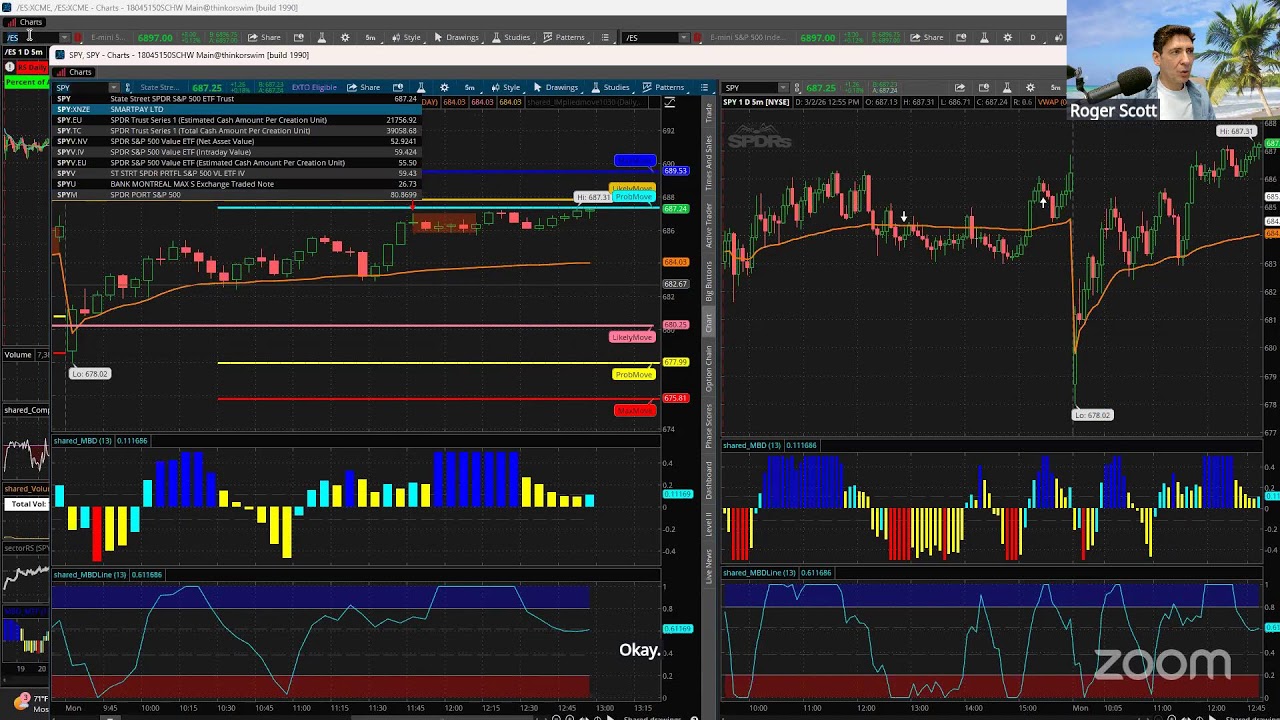Change the 5m timeframe in SPY window
This screenshot has width=1280, height=720.
(469, 88)
